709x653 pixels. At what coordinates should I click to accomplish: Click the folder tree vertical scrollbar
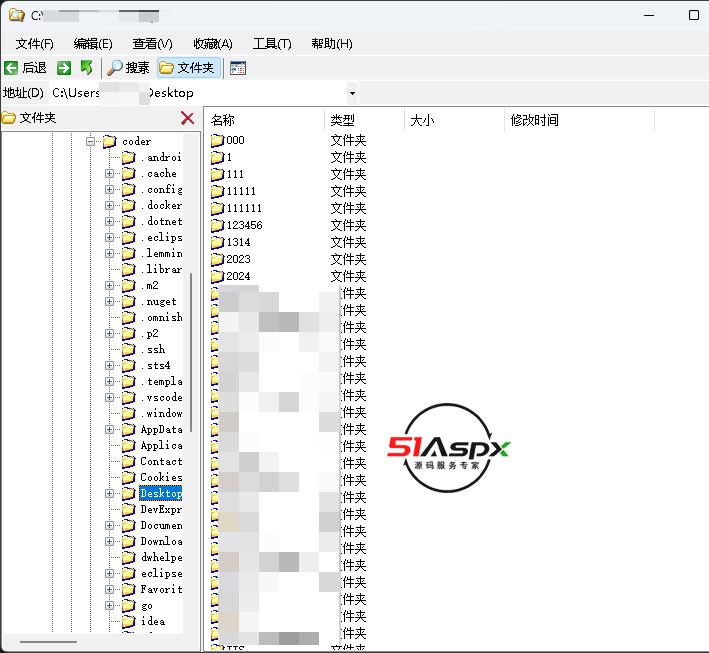click(192, 352)
